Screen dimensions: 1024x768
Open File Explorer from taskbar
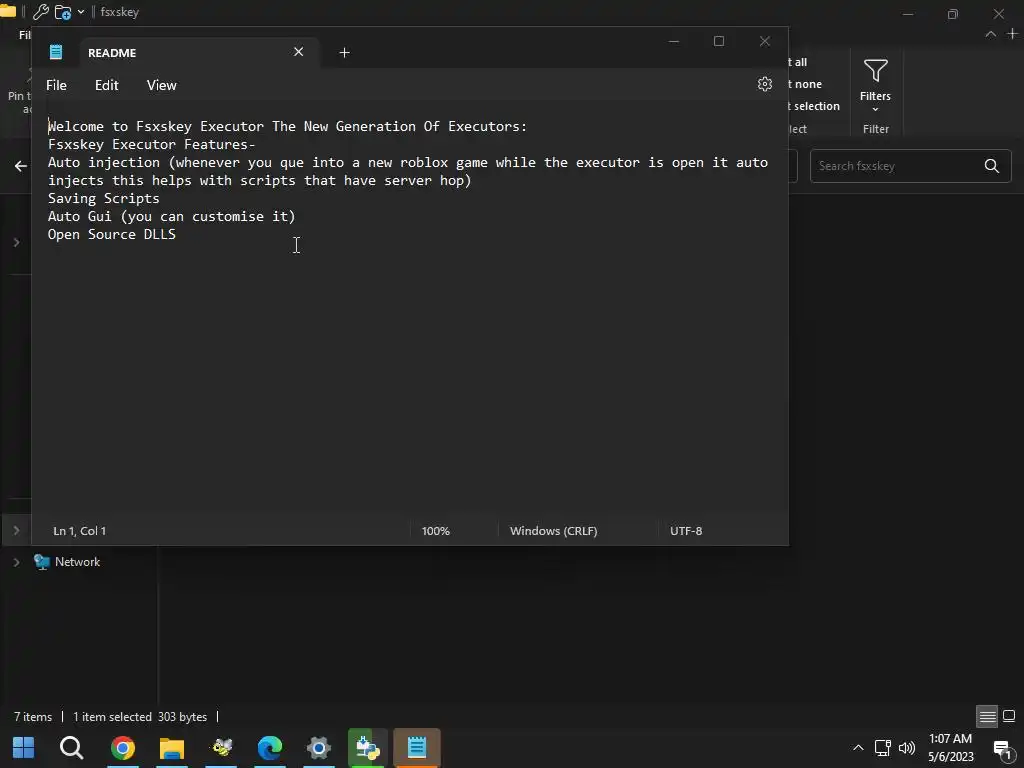click(172, 748)
